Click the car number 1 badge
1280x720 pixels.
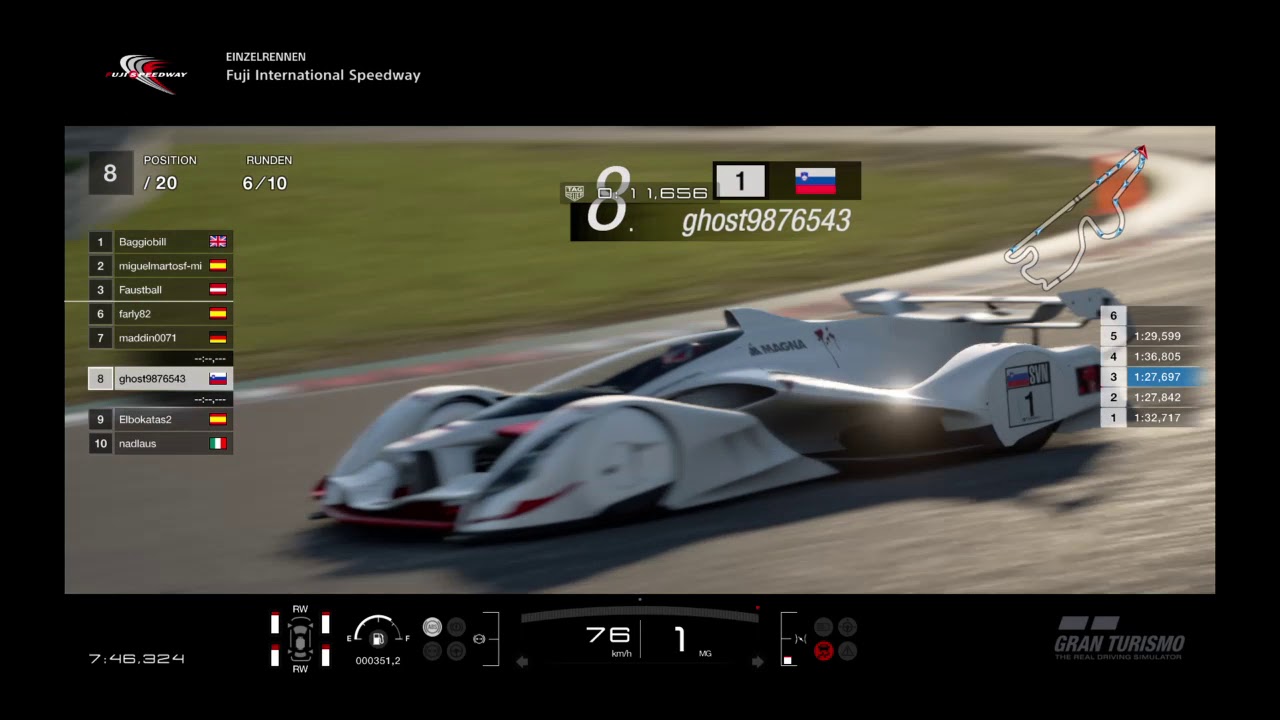coord(740,181)
